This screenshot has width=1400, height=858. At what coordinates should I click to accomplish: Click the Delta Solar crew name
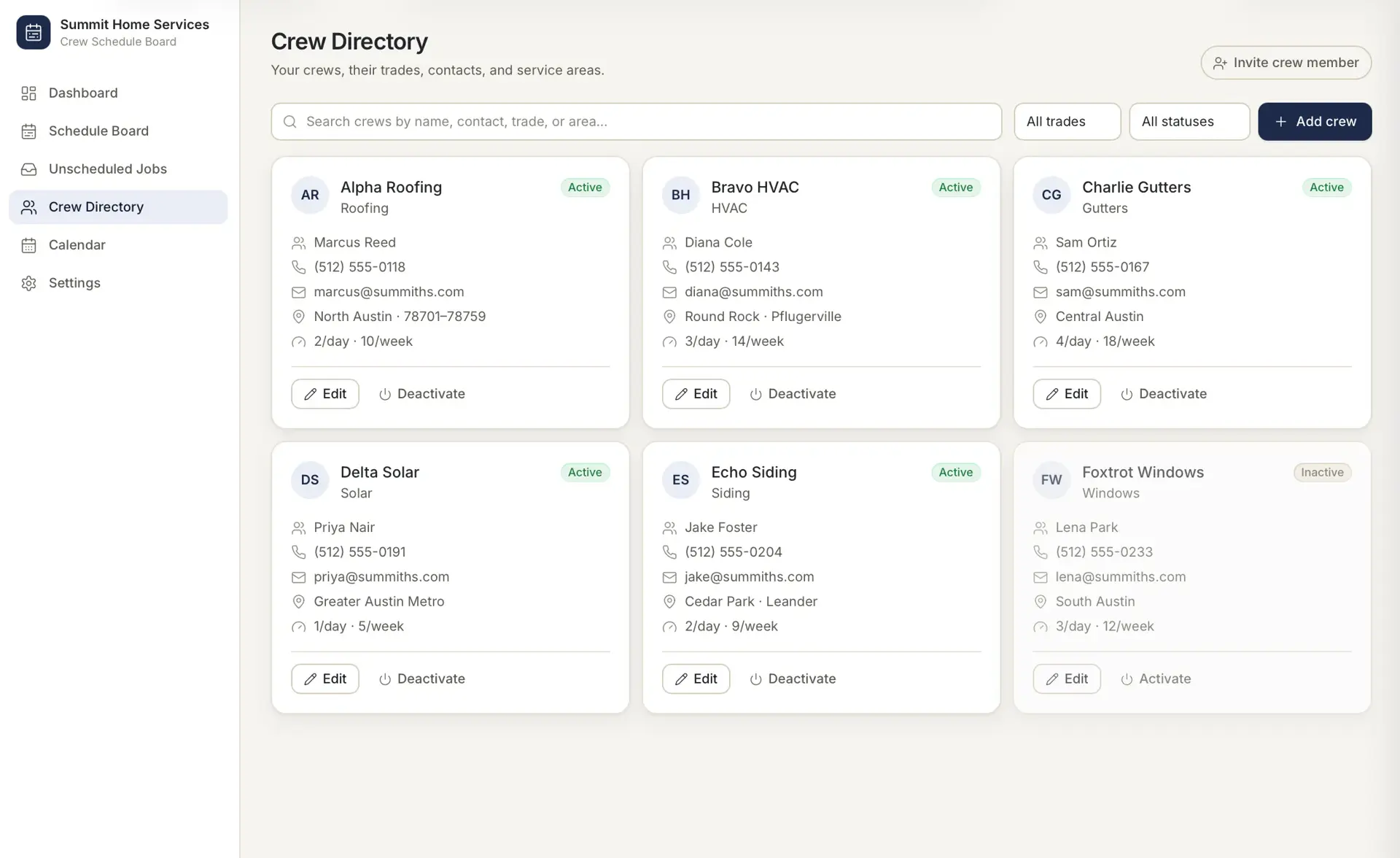(380, 472)
